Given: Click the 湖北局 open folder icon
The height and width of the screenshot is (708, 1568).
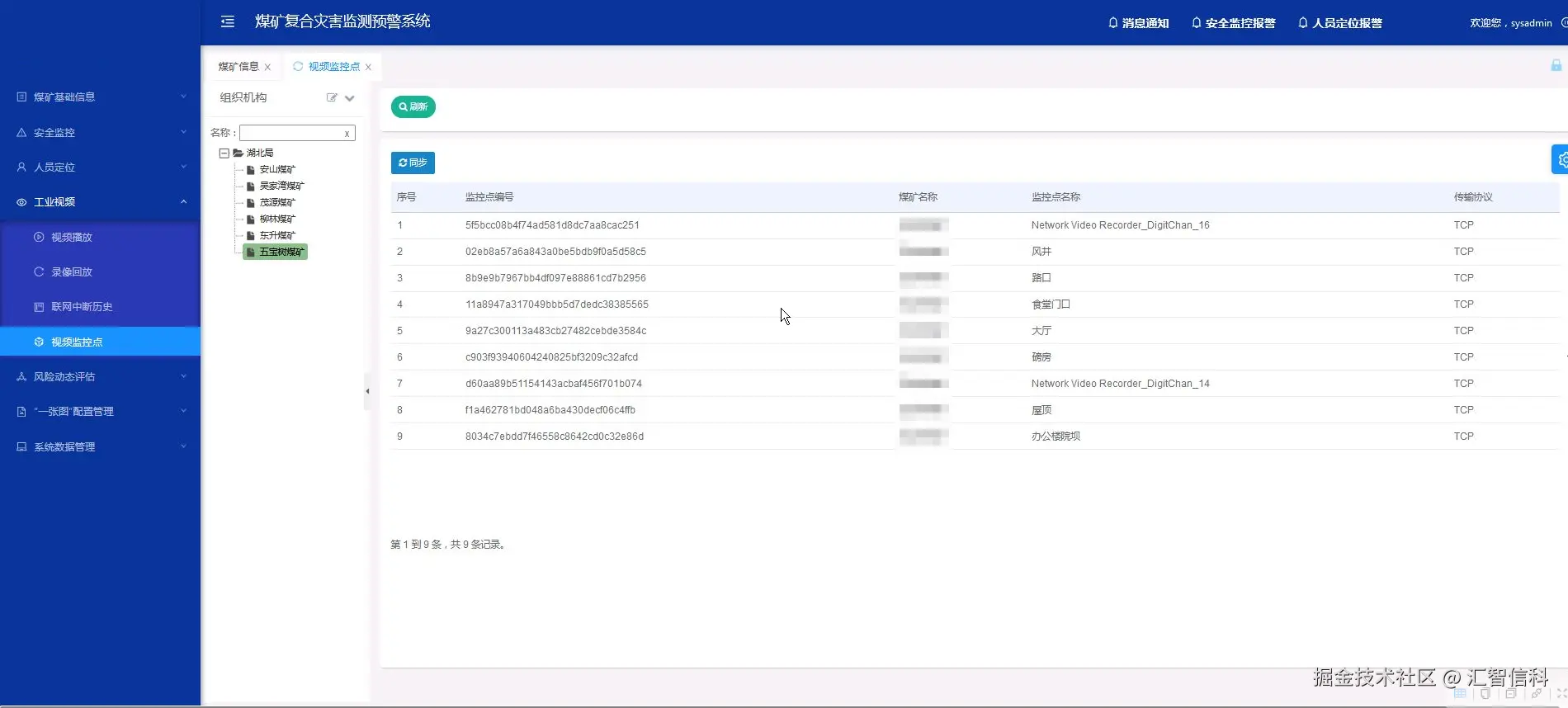Looking at the screenshot, I should click(238, 153).
